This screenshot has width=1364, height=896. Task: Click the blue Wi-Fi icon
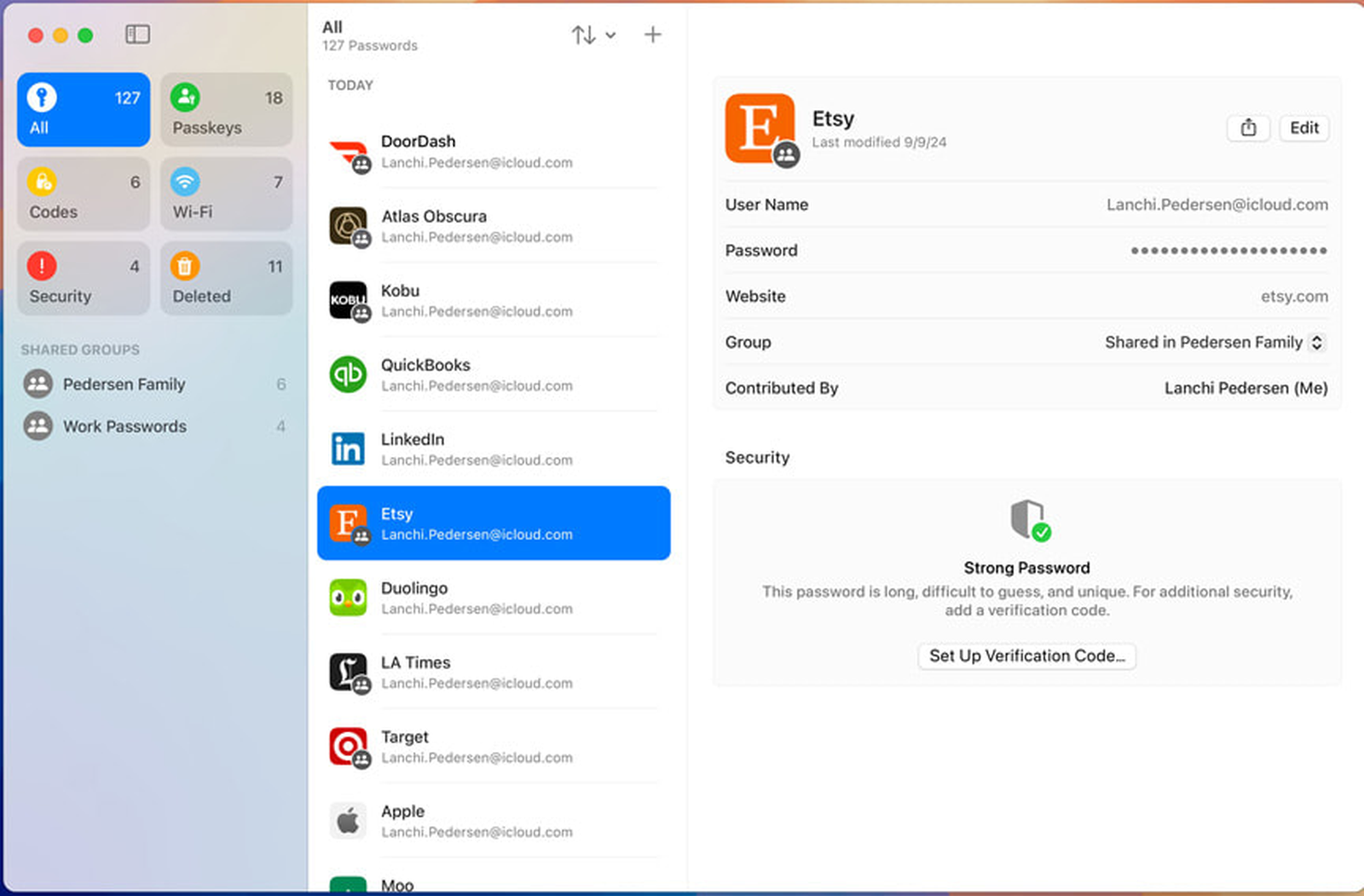[185, 182]
